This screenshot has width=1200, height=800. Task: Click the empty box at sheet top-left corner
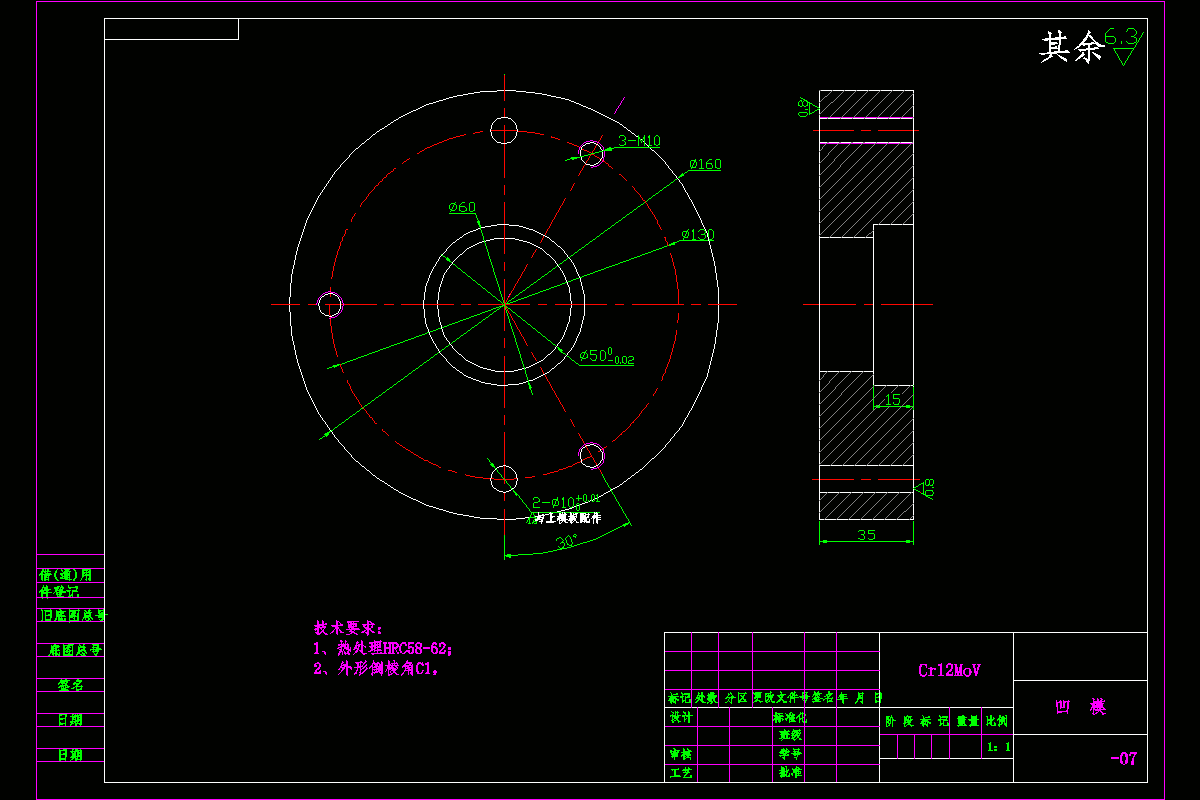pos(171,29)
